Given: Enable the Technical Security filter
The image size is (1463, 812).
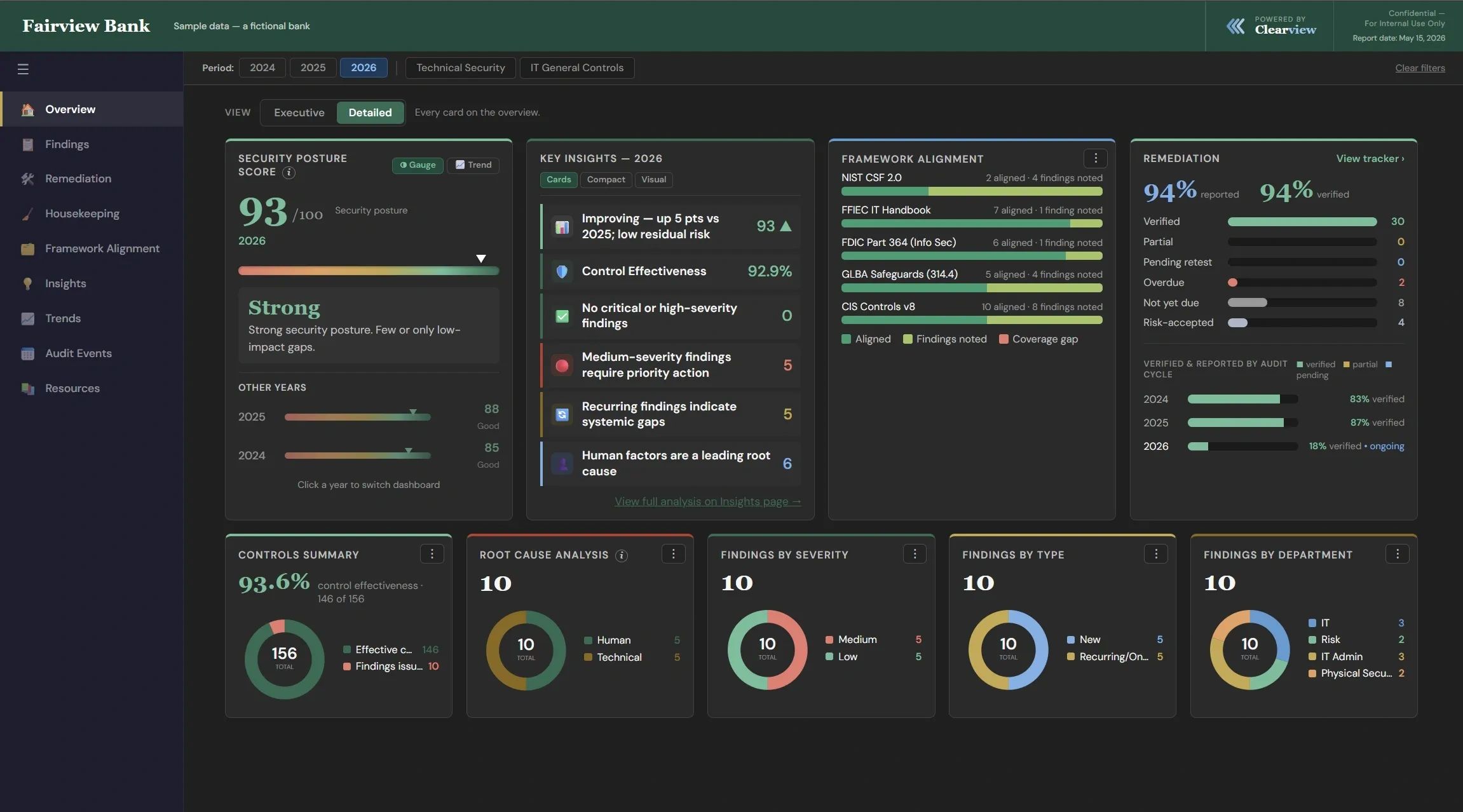Looking at the screenshot, I should (x=461, y=68).
